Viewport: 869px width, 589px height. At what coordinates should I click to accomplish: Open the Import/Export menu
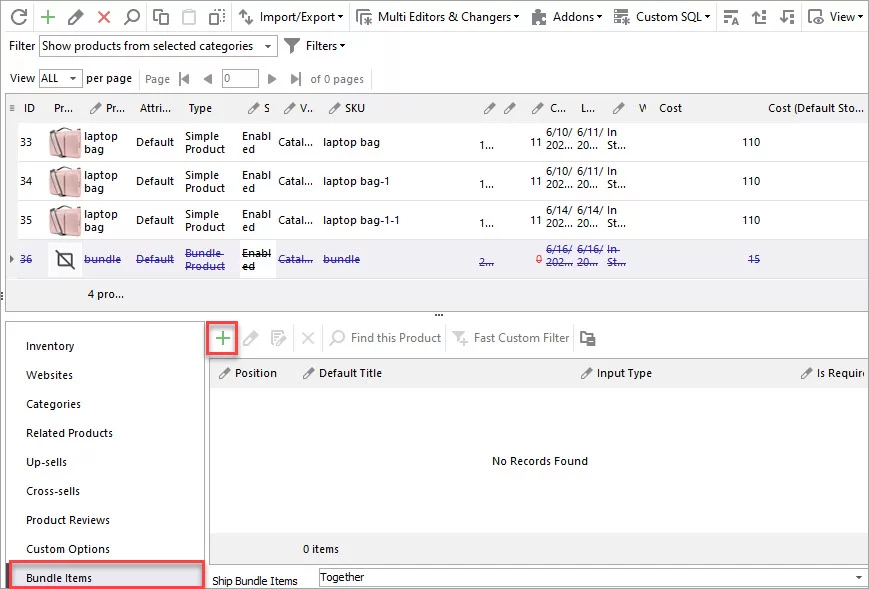pos(290,17)
